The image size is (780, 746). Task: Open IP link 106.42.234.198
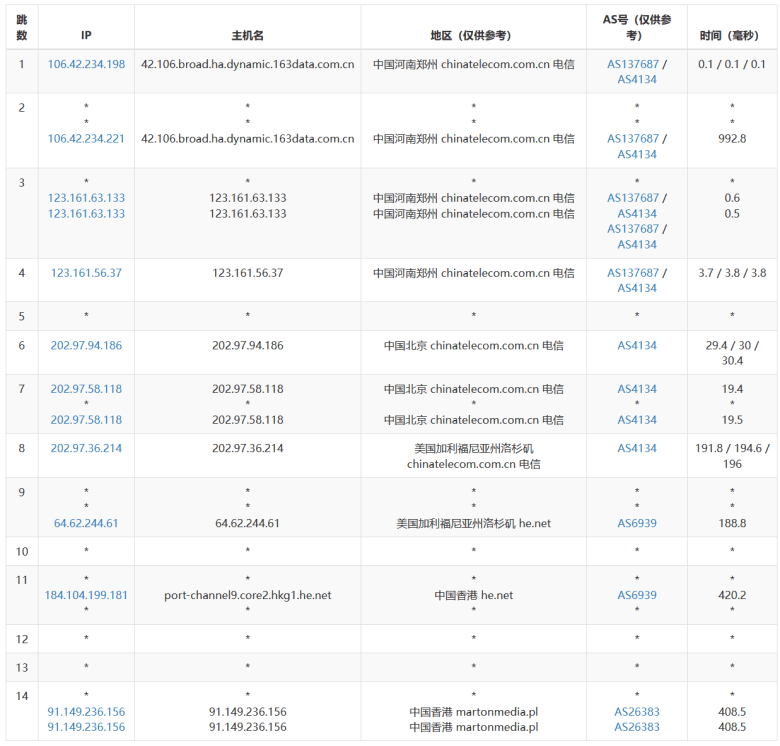pyautogui.click(x=86, y=64)
